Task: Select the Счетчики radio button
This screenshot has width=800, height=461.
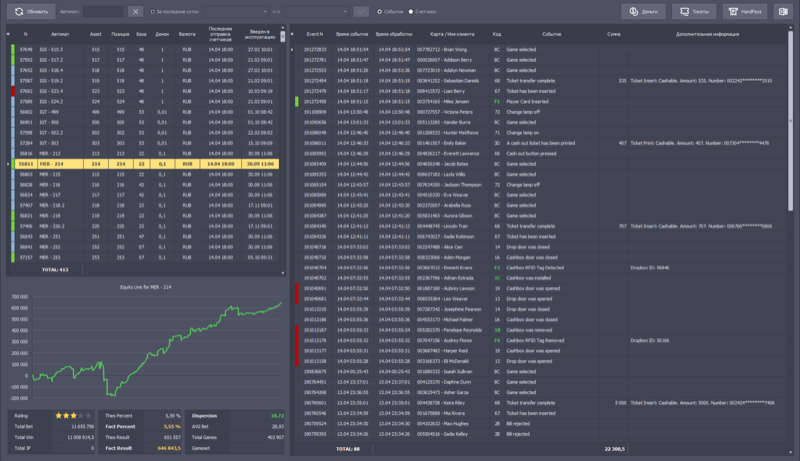Action: click(x=410, y=11)
